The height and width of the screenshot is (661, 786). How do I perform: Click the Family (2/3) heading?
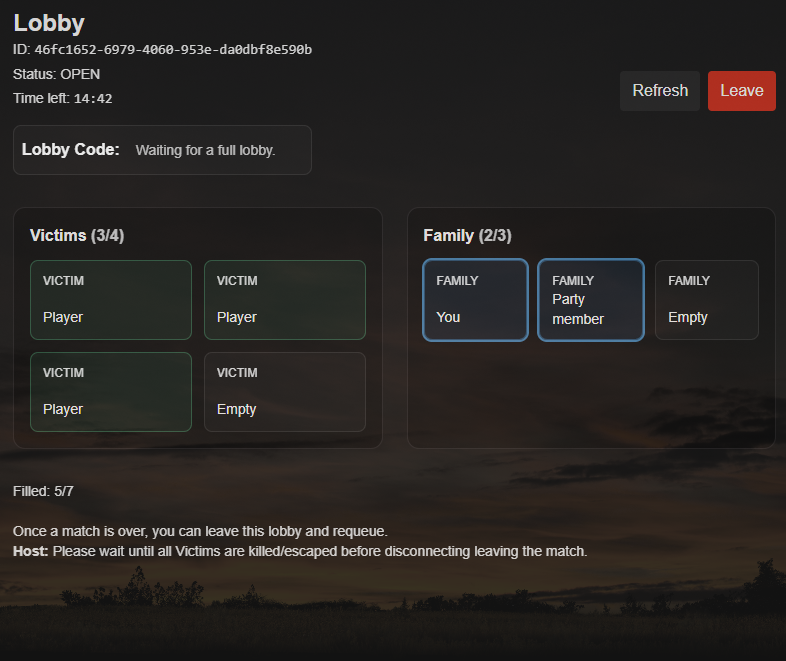[467, 236]
